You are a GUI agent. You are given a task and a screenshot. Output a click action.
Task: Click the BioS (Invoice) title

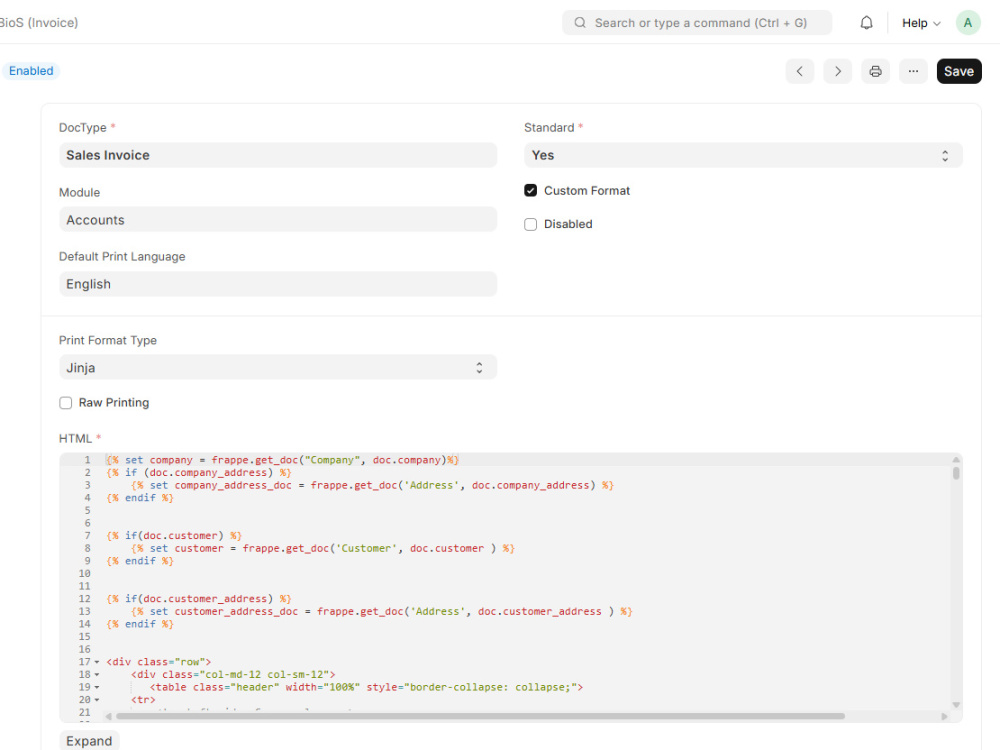coord(39,22)
